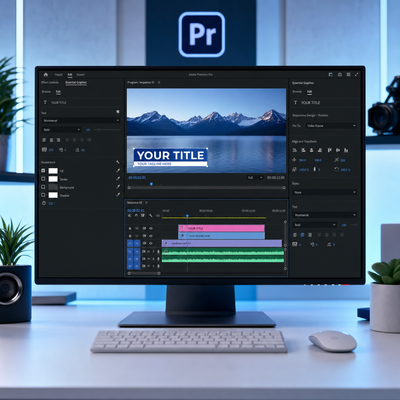Click the kerning icon in the left Text section

click(61, 150)
